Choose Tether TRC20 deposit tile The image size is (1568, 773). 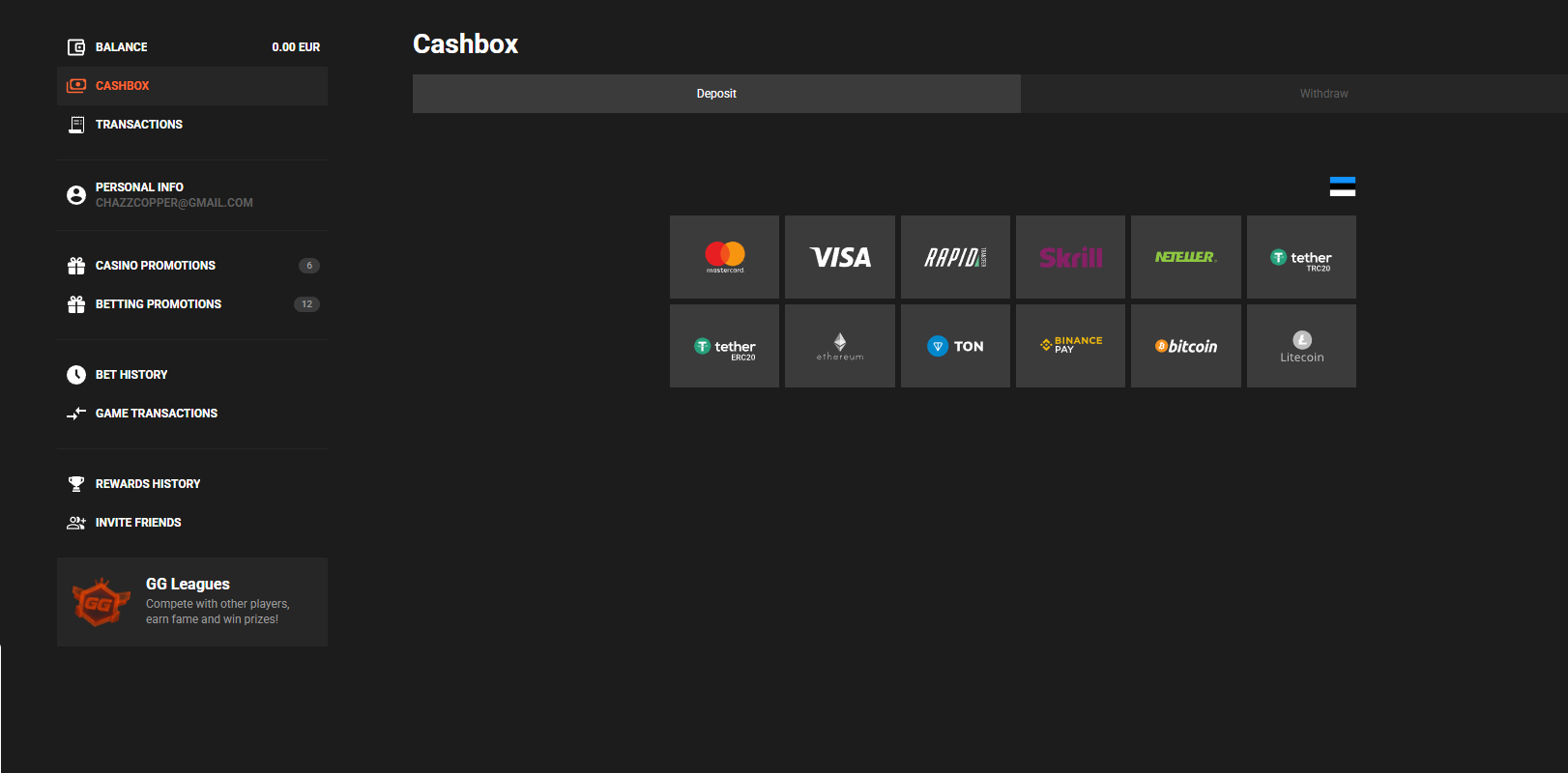[1301, 257]
